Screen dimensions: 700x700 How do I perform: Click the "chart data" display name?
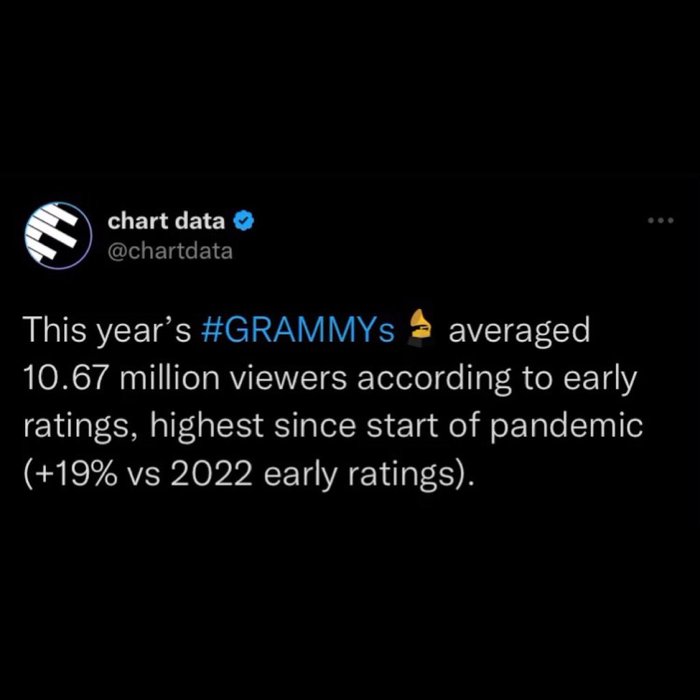[166, 221]
